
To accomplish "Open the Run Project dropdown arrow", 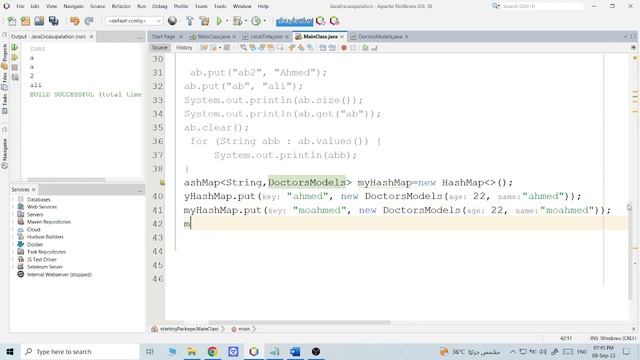I will coord(227,21).
